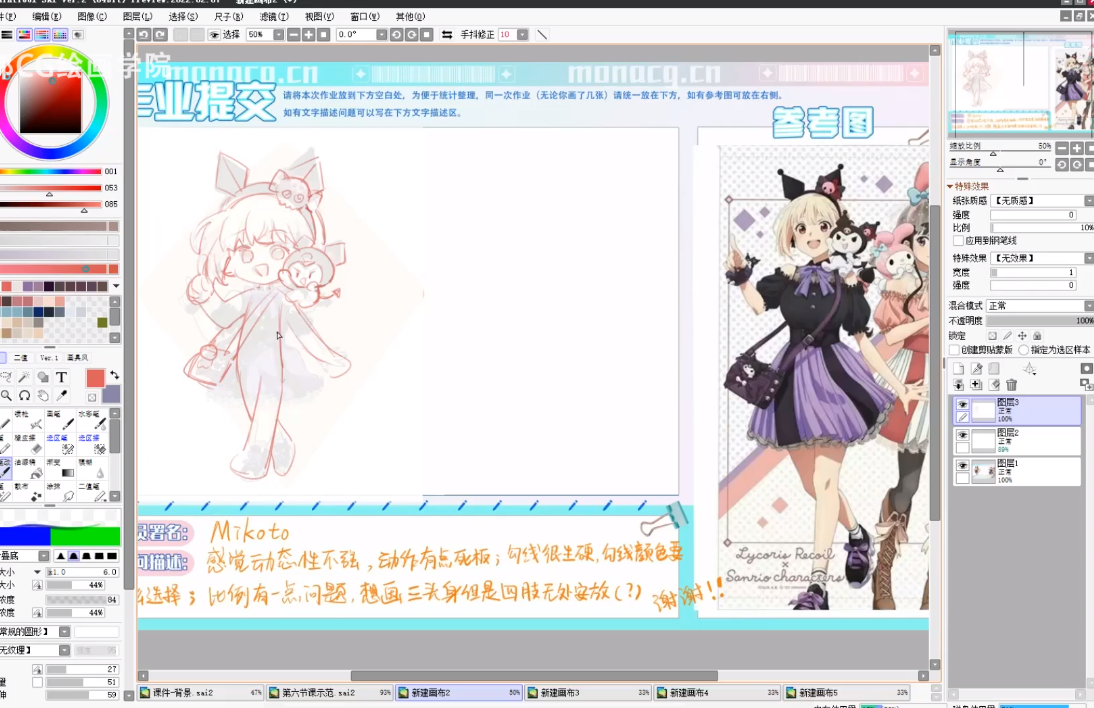
Task: Click the straight line drawing mode icon
Action: tap(541, 34)
